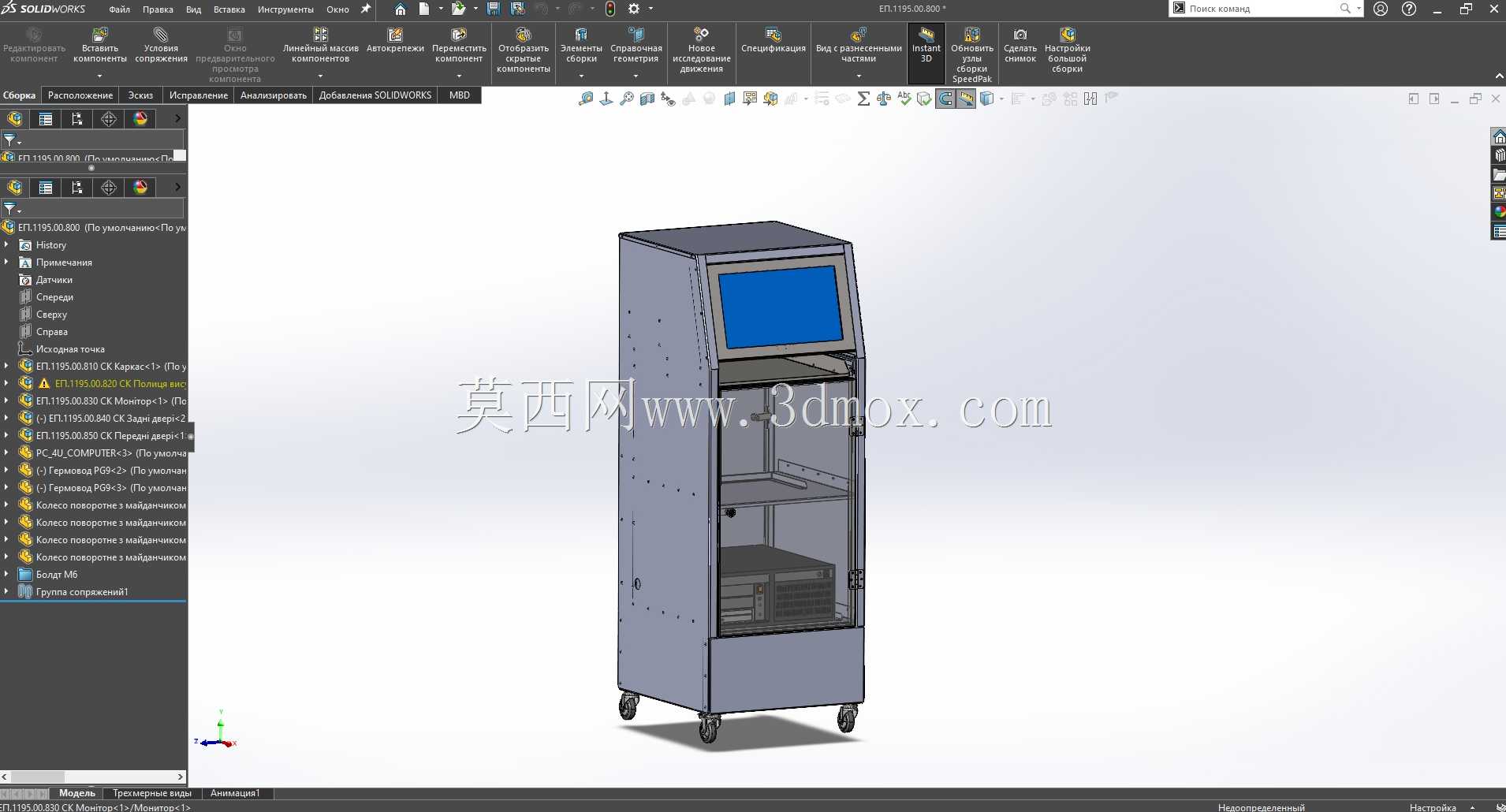The width and height of the screenshot is (1506, 812).
Task: Click the Поиск команд search field
Action: point(1262,9)
